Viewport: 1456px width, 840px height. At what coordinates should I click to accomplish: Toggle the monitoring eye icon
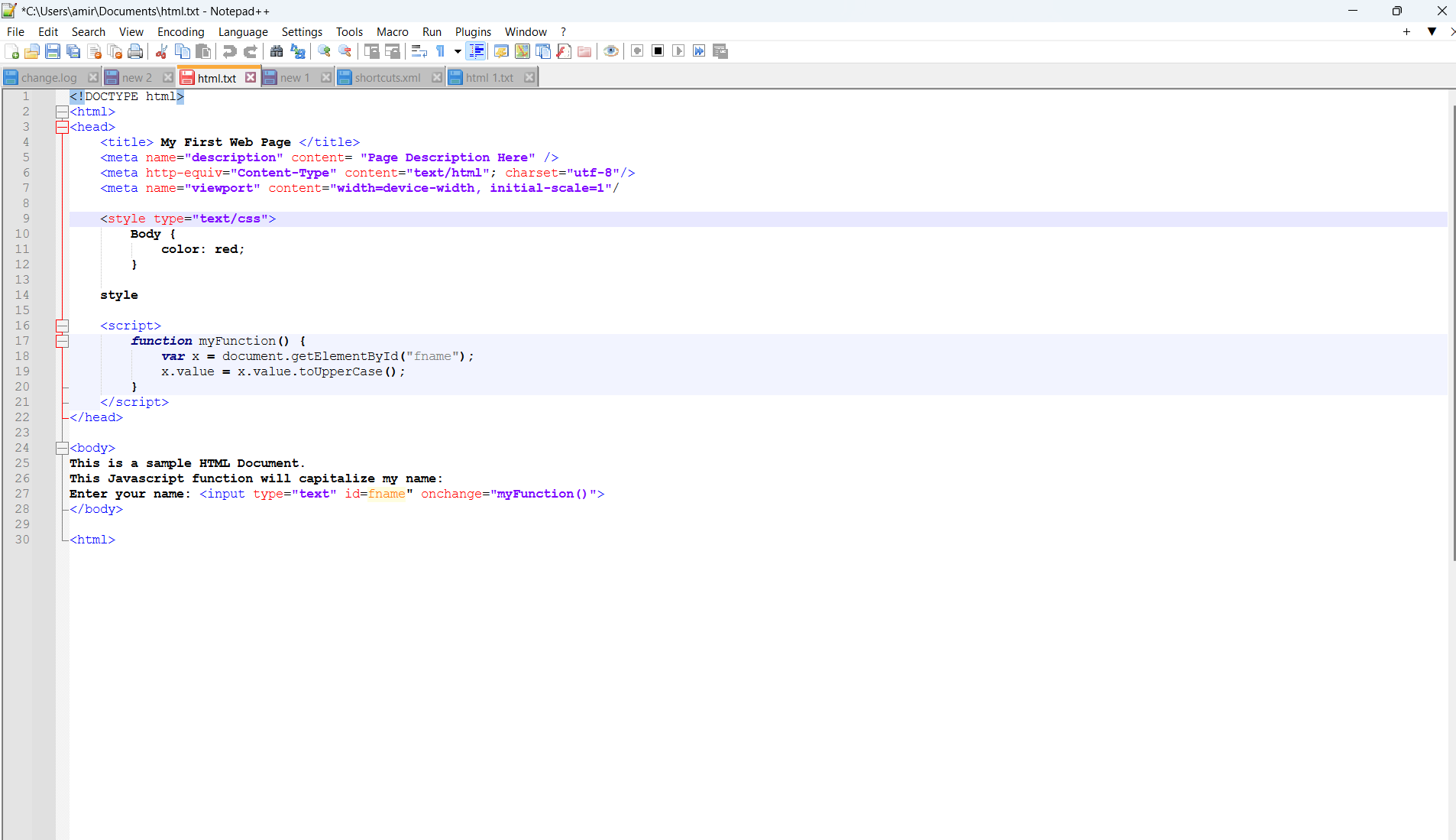pos(611,51)
